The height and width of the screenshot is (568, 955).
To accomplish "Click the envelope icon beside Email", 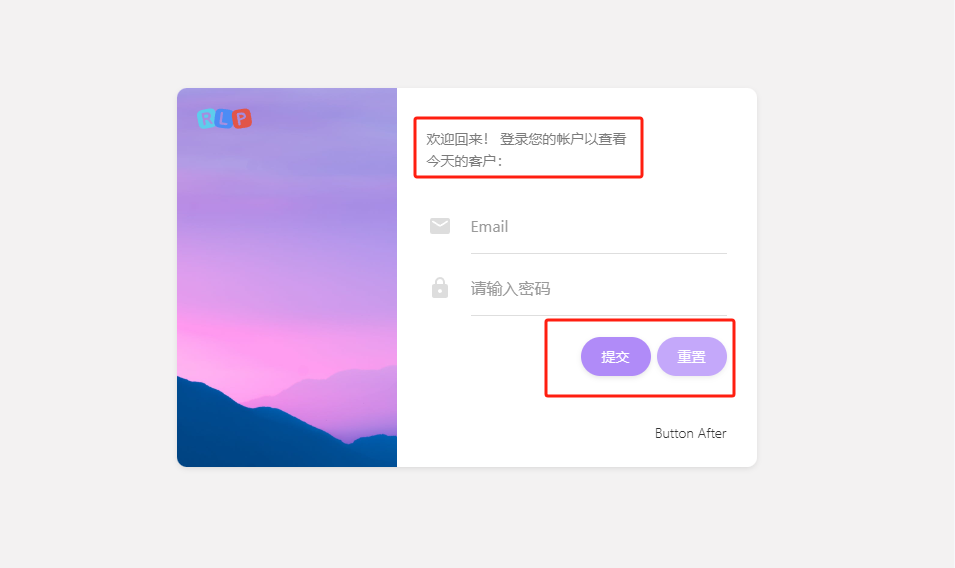I will click(x=440, y=226).
